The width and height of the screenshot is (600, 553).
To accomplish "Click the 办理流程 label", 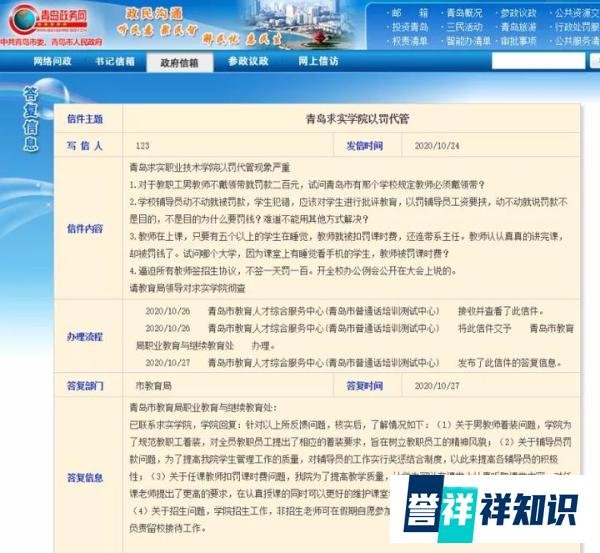I will [85, 337].
